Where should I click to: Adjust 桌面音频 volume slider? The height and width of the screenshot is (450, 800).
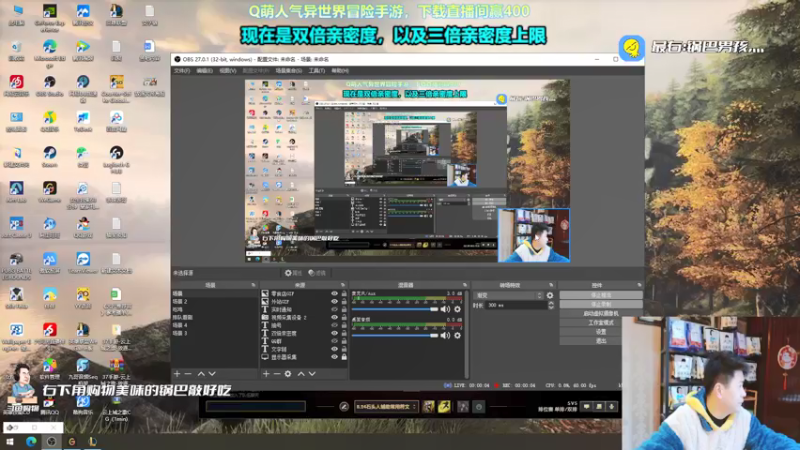[394, 335]
